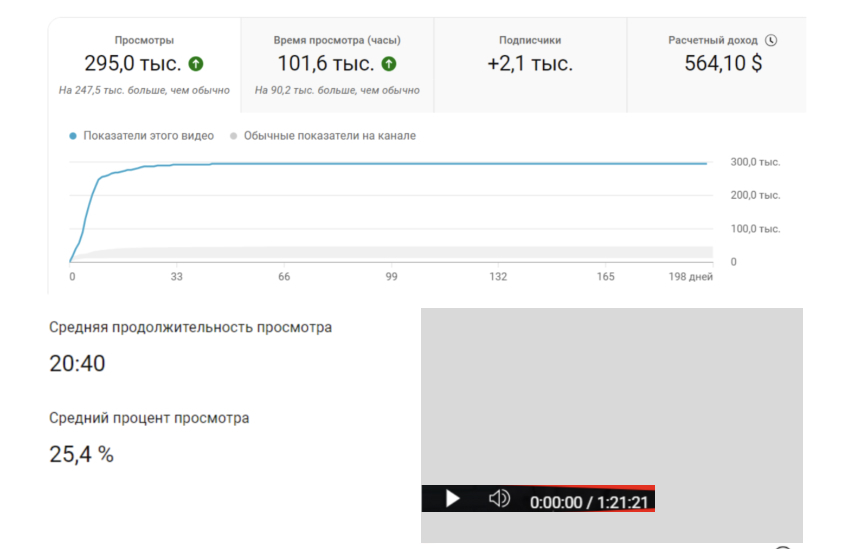The height and width of the screenshot is (549, 843).
Task: Click the Средняя продолжительность просмотра heading
Action: click(190, 327)
